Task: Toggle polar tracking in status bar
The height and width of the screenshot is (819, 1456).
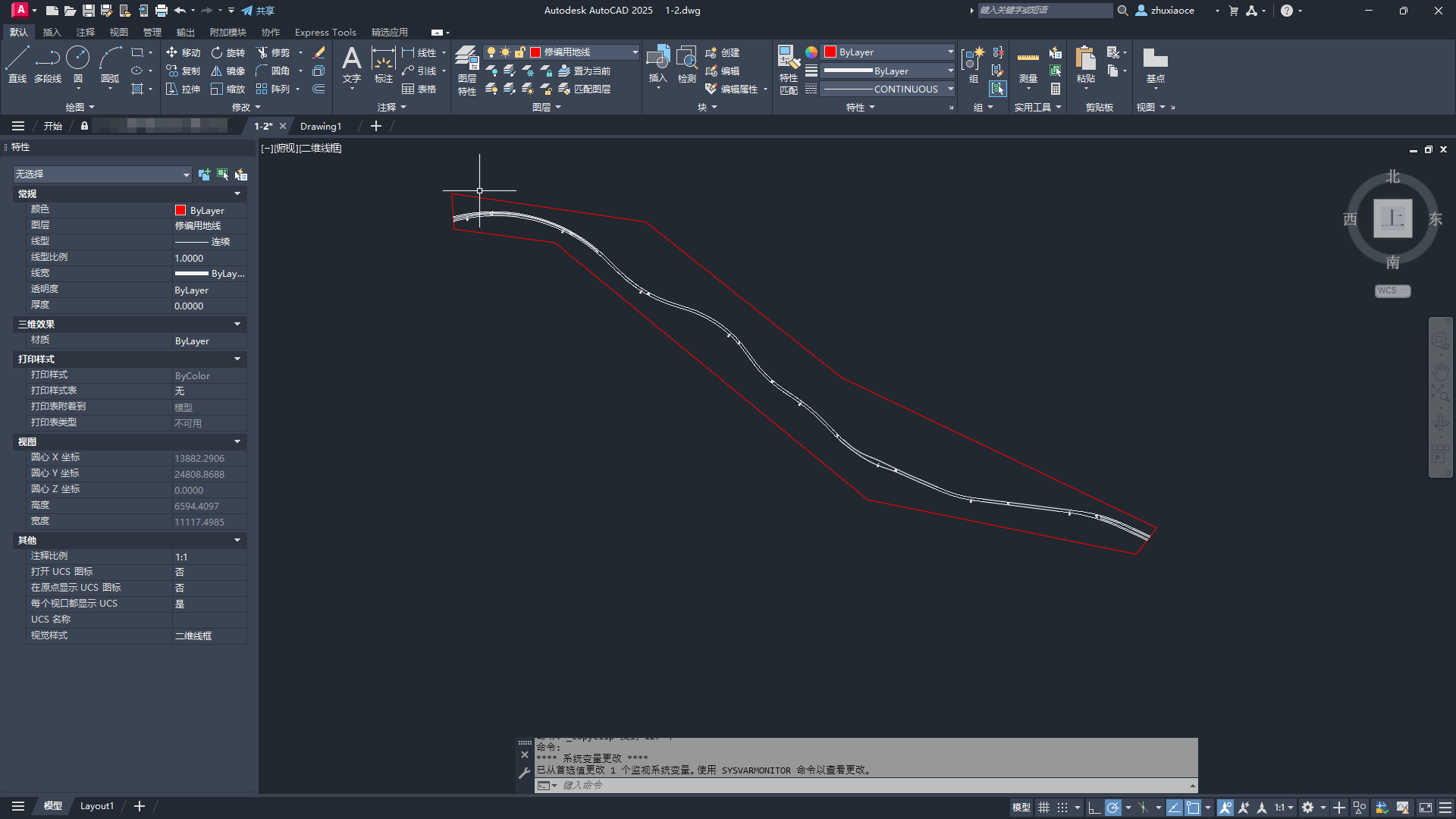Action: click(x=1112, y=808)
